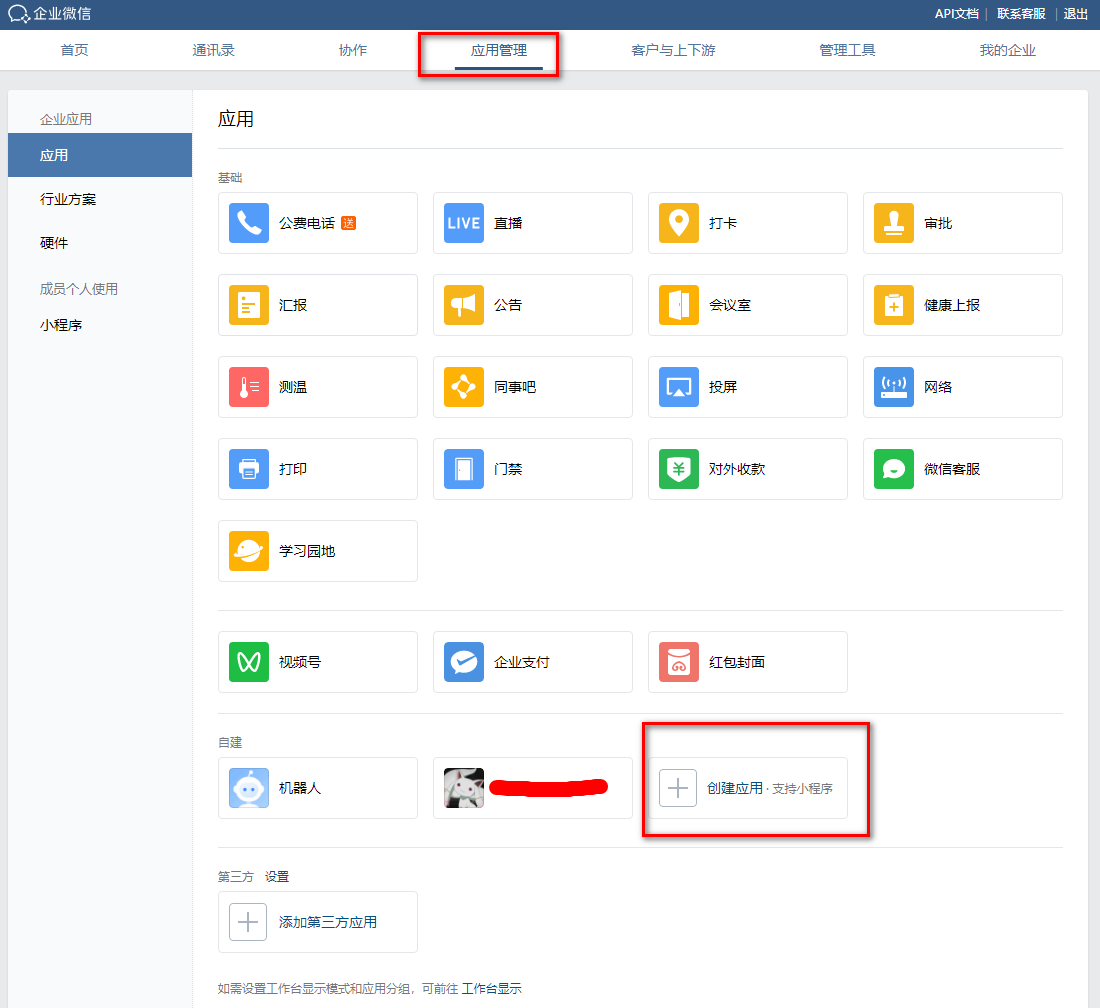Screen dimensions: 1100x1008
Task: Open the 微信客服 chat icon
Action: pyautogui.click(x=894, y=469)
